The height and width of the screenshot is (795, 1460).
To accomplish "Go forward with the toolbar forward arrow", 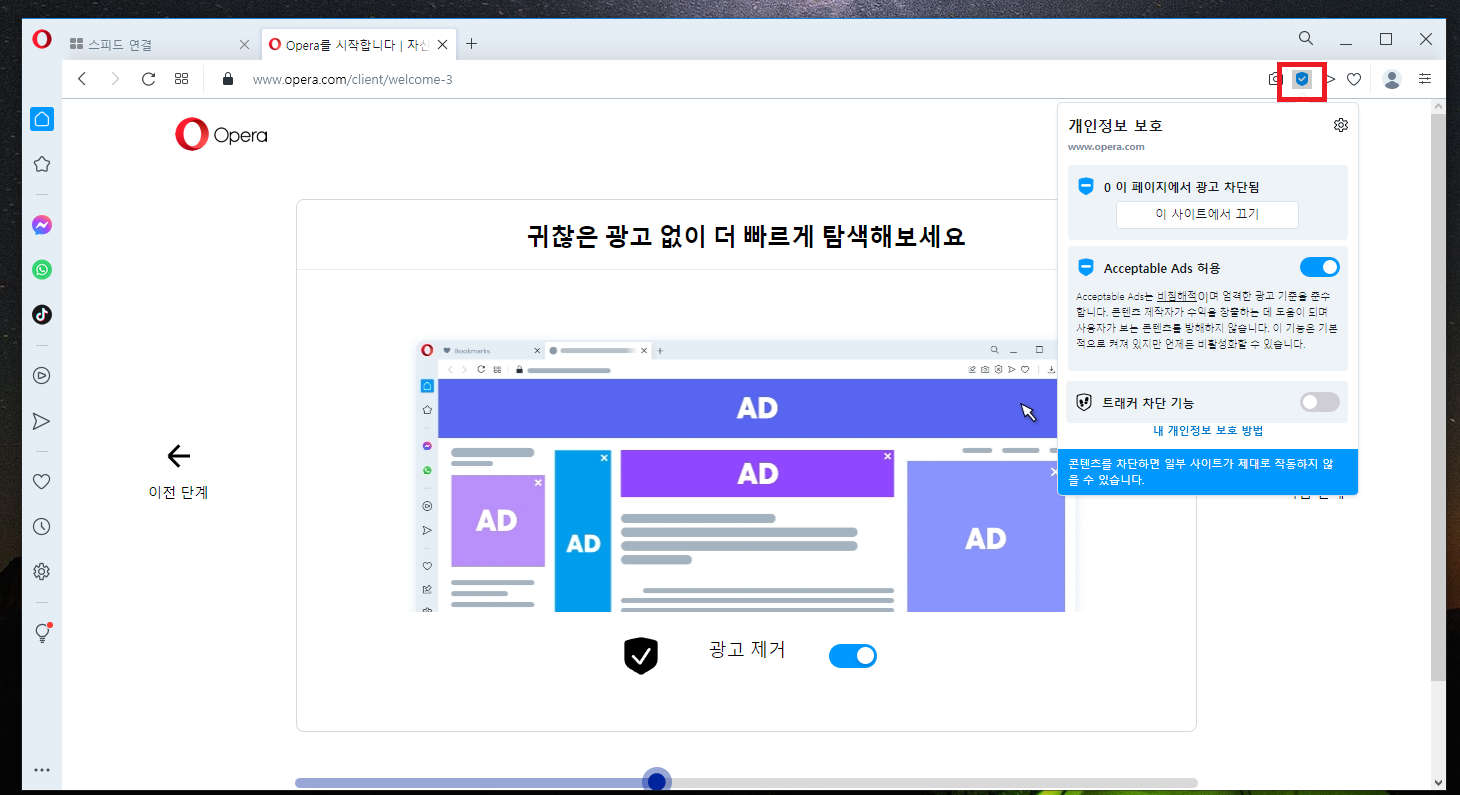I will click(115, 79).
